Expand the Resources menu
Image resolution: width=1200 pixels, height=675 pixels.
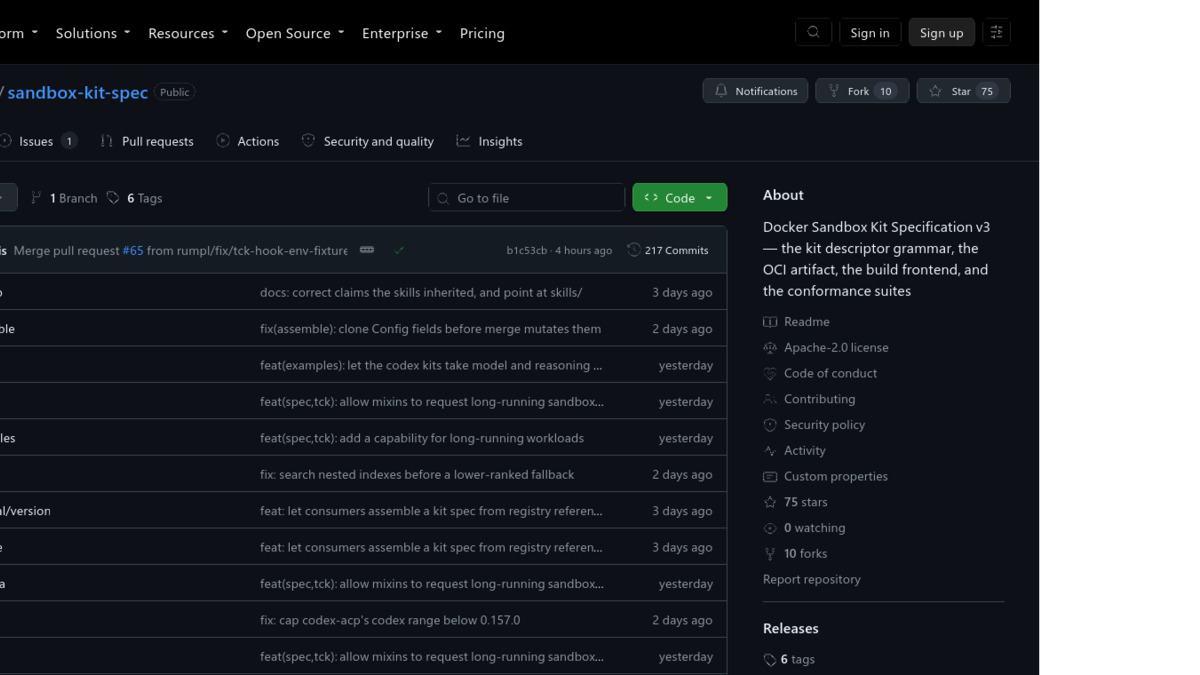[188, 33]
